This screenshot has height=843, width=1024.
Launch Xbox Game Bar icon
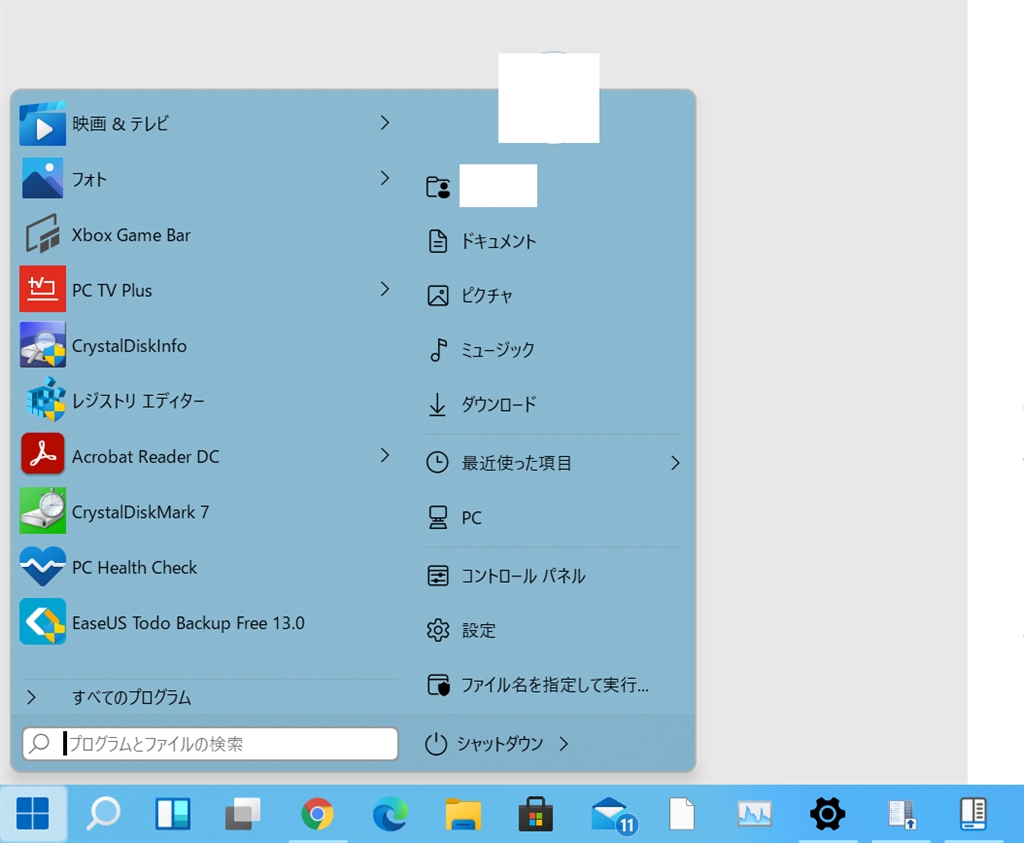tap(42, 234)
